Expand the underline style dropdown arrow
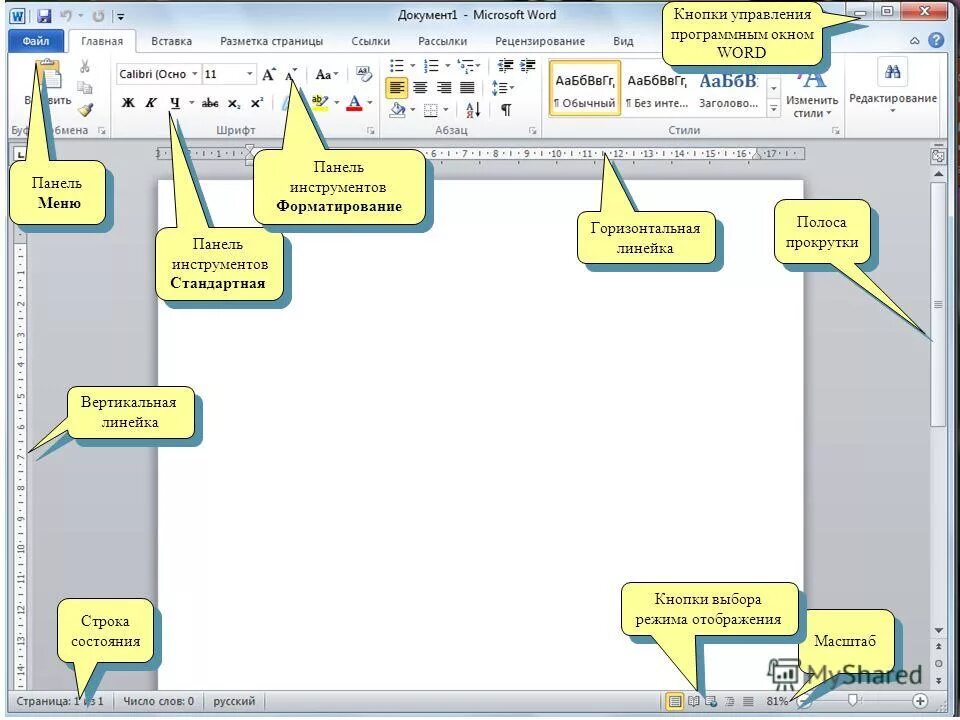Screen dimensions: 960x720 [192, 103]
